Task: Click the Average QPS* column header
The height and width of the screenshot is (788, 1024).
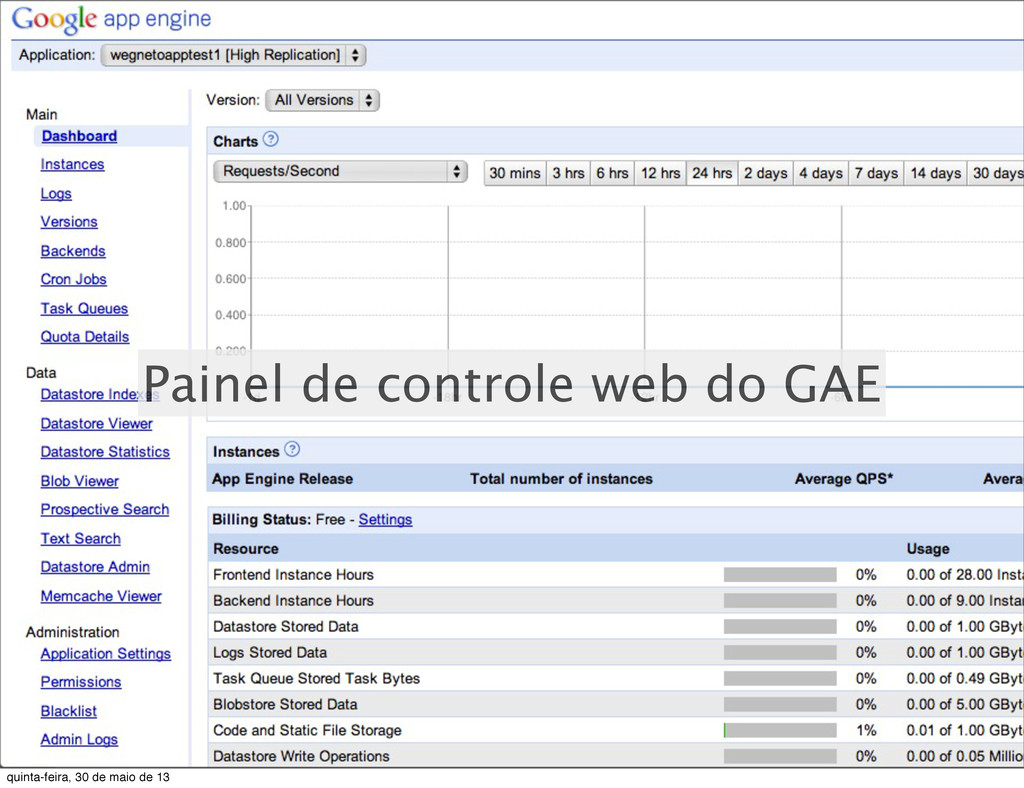Action: point(843,479)
